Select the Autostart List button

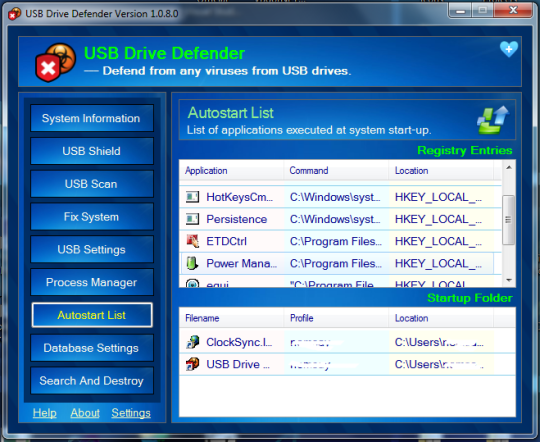92,315
